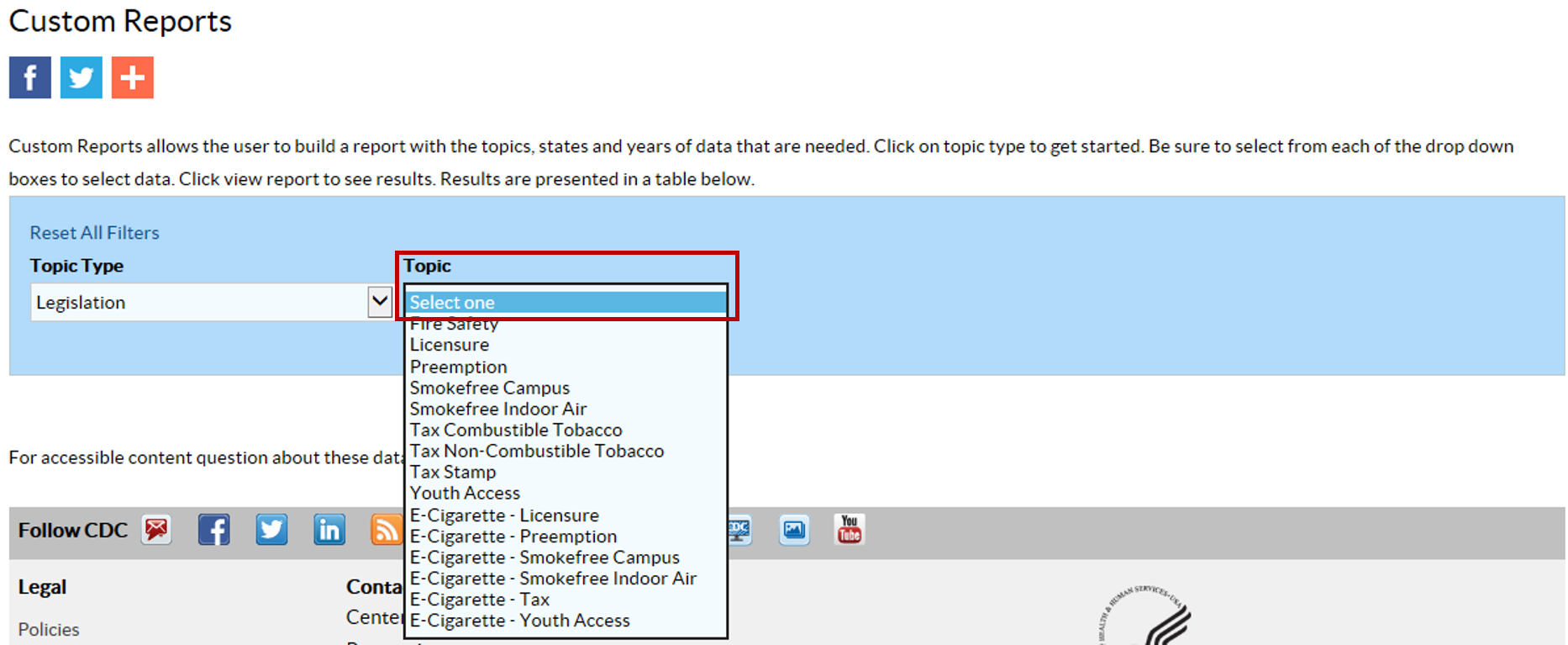Share page via top Facebook icon
This screenshot has width=1568, height=645.
[30, 77]
